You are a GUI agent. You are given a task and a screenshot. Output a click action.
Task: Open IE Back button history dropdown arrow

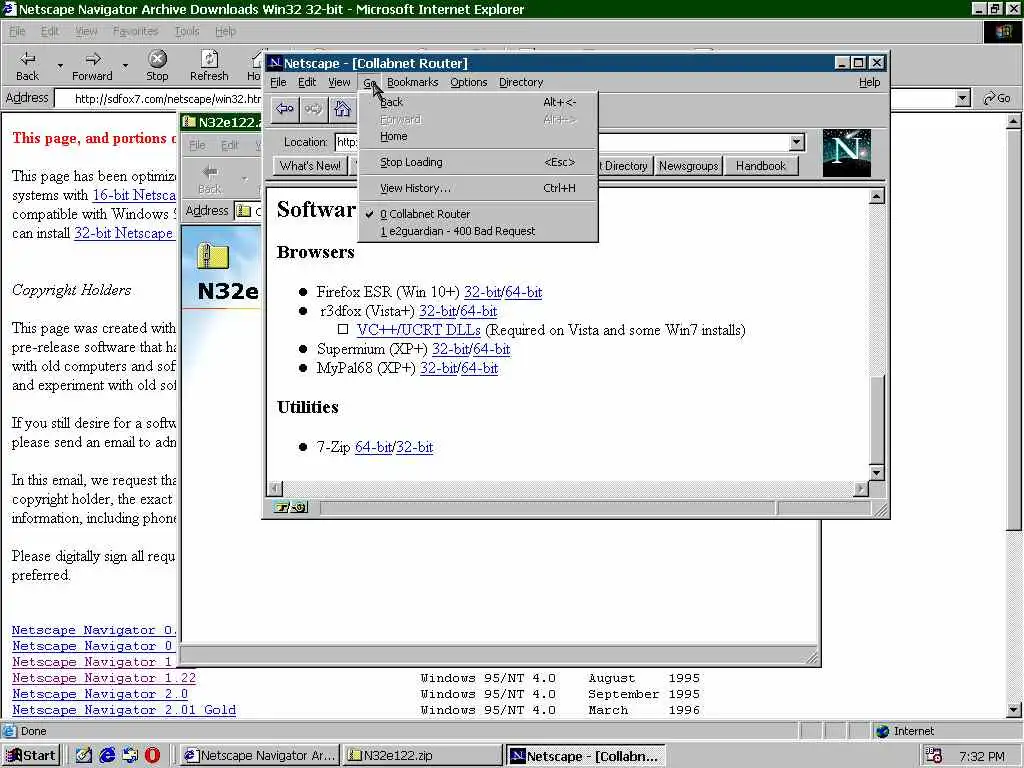click(60, 66)
